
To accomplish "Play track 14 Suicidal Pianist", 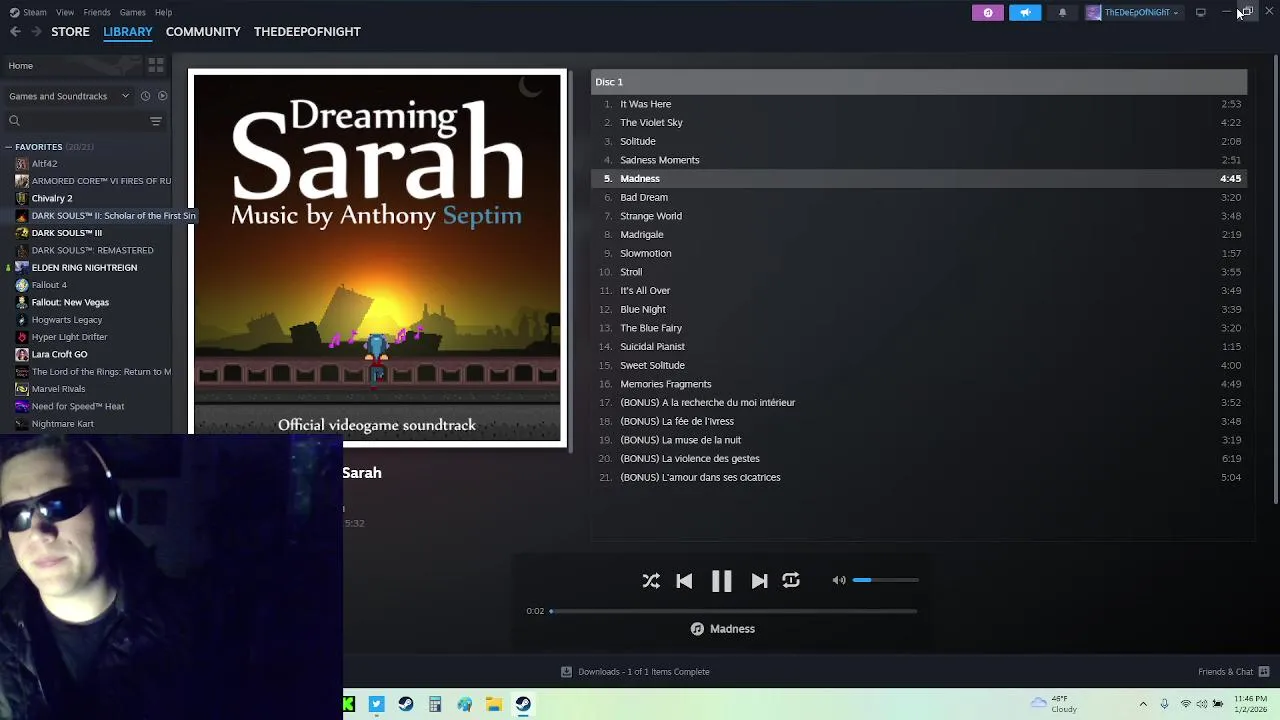I will pos(919,347).
